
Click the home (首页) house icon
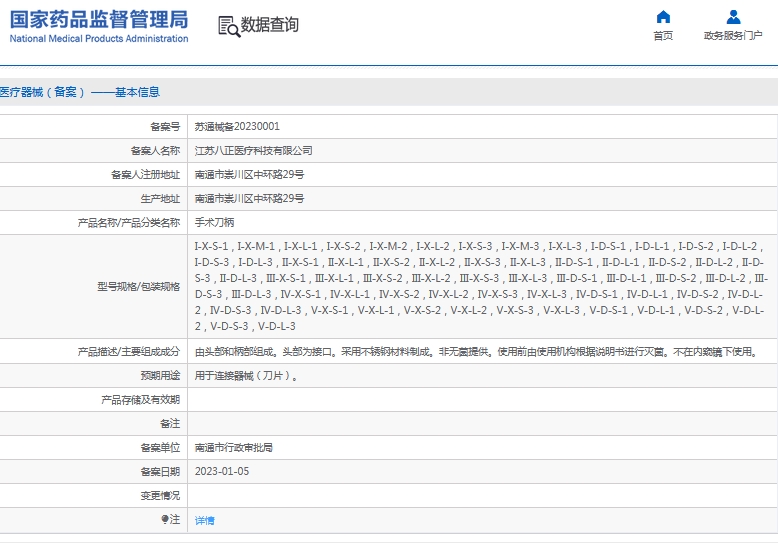click(x=663, y=17)
